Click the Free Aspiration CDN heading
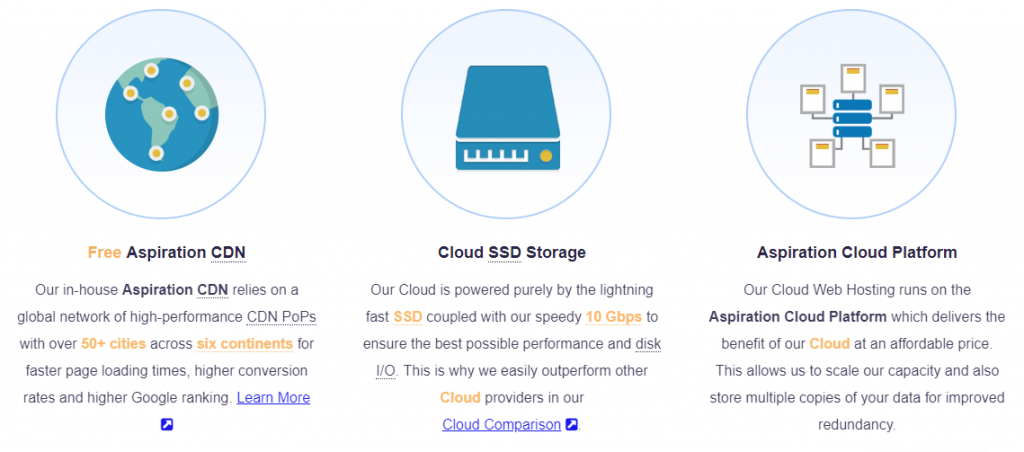This screenshot has width=1024, height=452. click(x=167, y=252)
